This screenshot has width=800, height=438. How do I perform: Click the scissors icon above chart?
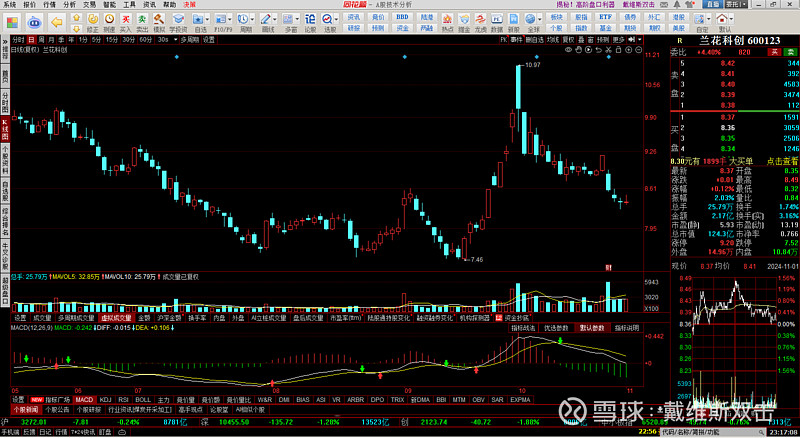tap(608, 50)
